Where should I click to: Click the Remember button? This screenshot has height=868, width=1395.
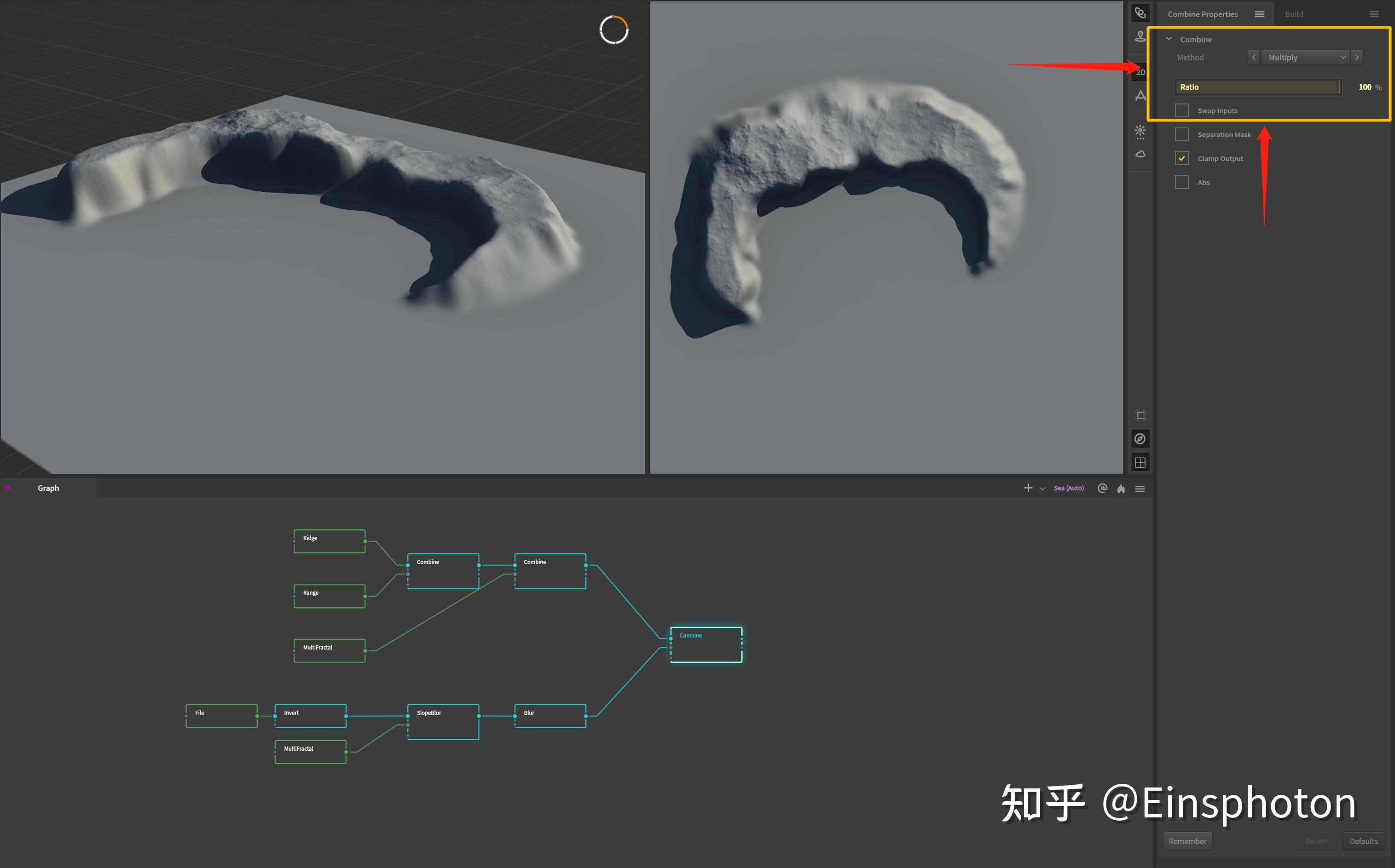click(x=1187, y=841)
